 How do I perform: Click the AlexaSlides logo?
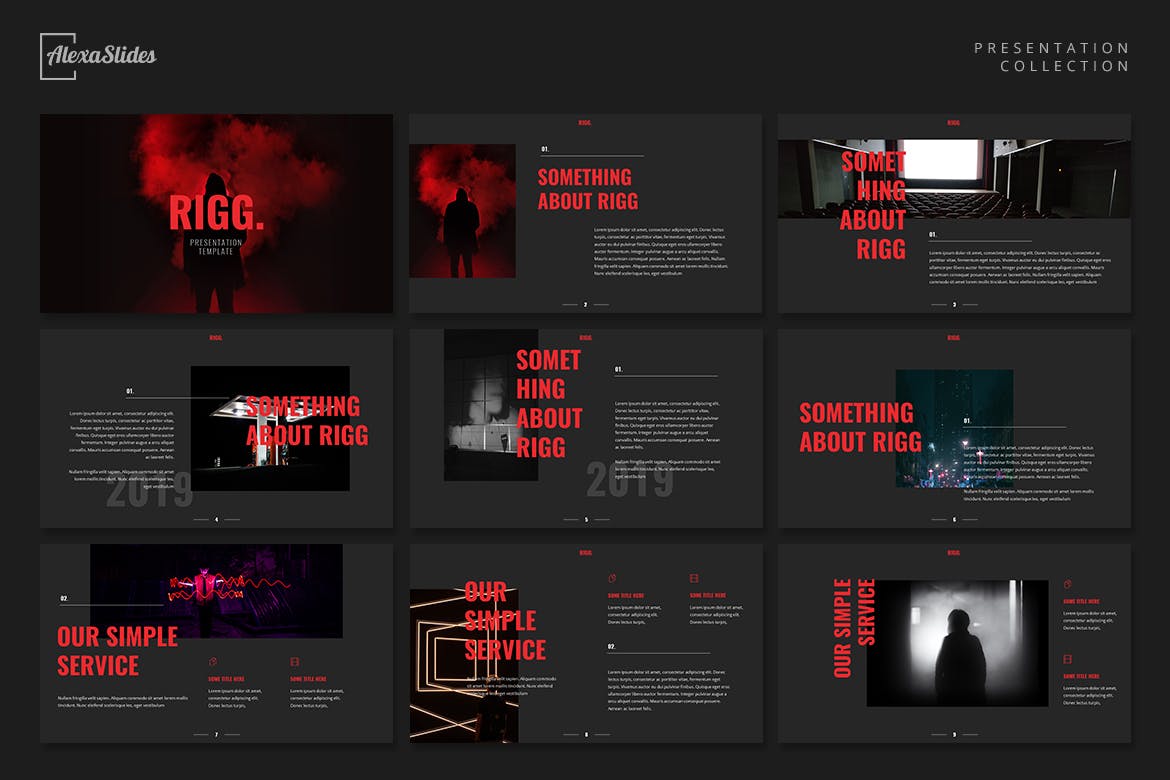(x=98, y=56)
